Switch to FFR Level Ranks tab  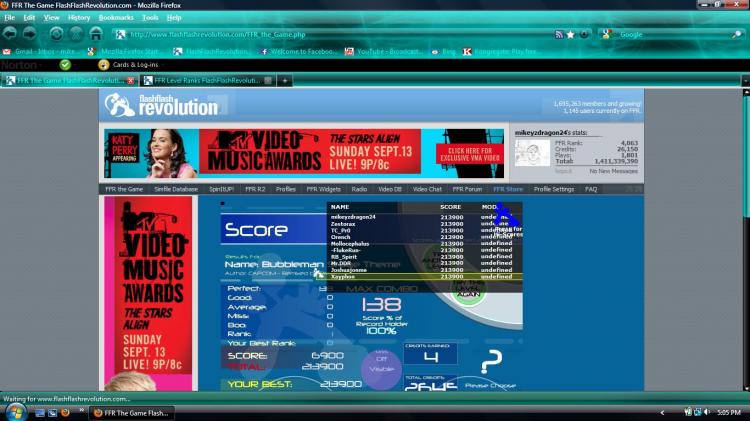[209, 81]
